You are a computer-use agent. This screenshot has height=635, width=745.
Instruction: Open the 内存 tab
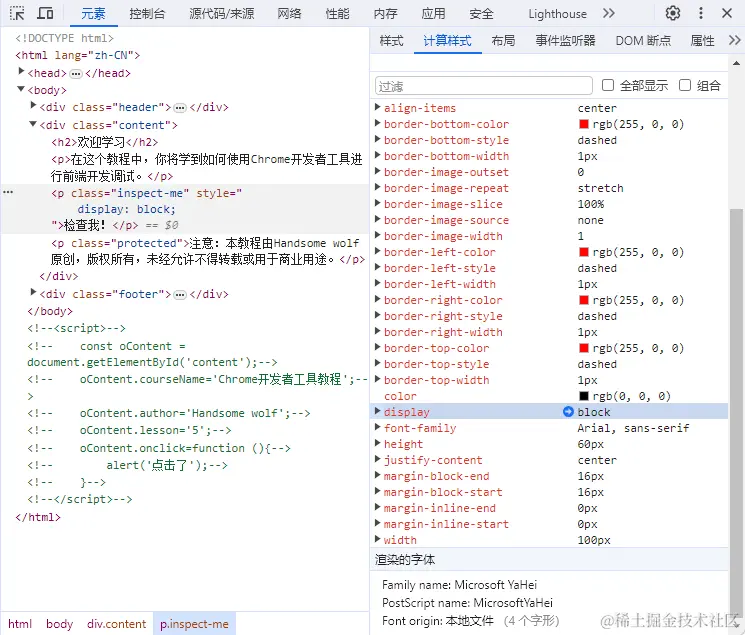(x=385, y=14)
